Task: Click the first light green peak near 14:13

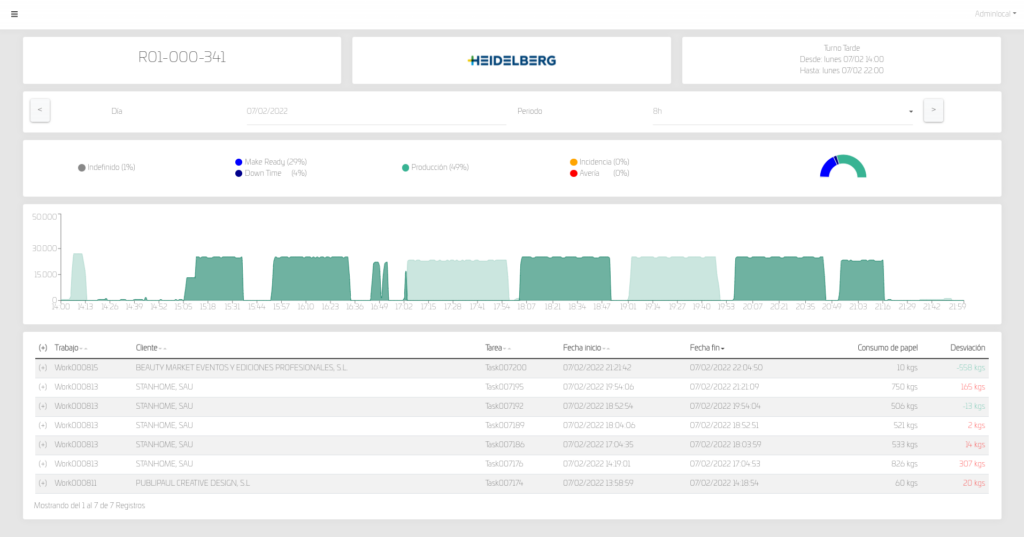Action: (78, 276)
